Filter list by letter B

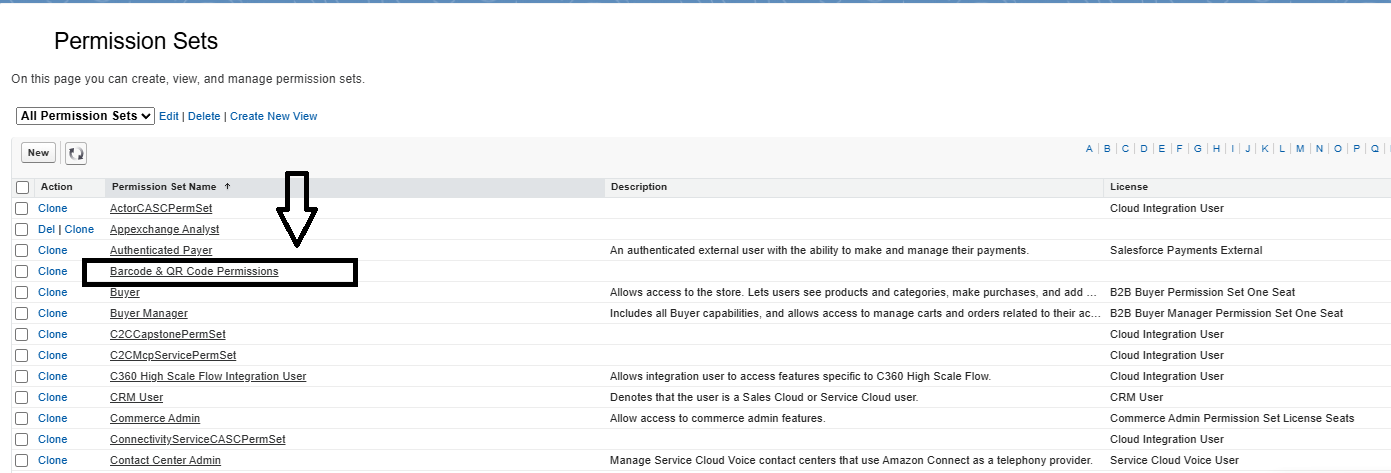[x=1108, y=149]
